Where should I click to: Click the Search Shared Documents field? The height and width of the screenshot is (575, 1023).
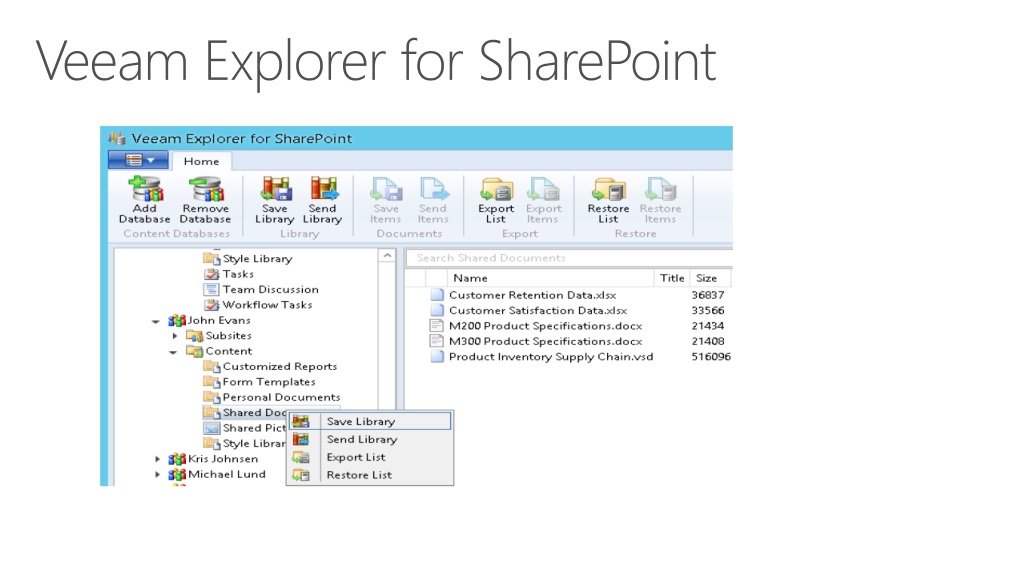tap(569, 258)
